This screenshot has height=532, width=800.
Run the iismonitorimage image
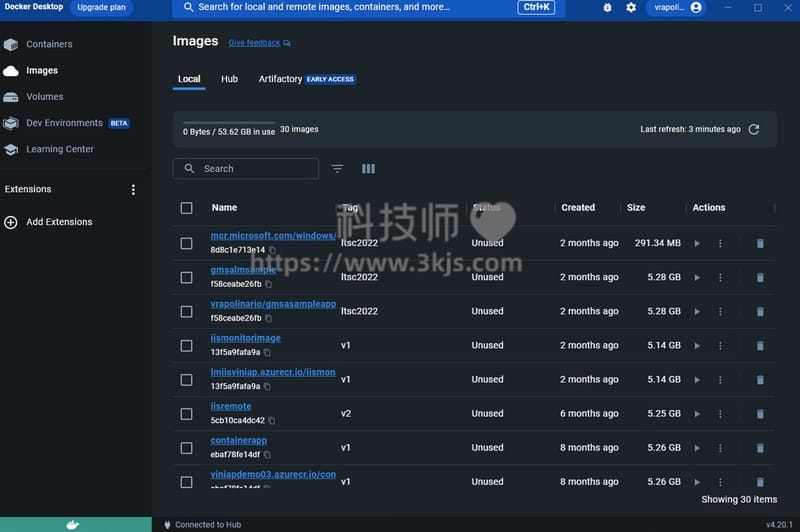point(697,346)
